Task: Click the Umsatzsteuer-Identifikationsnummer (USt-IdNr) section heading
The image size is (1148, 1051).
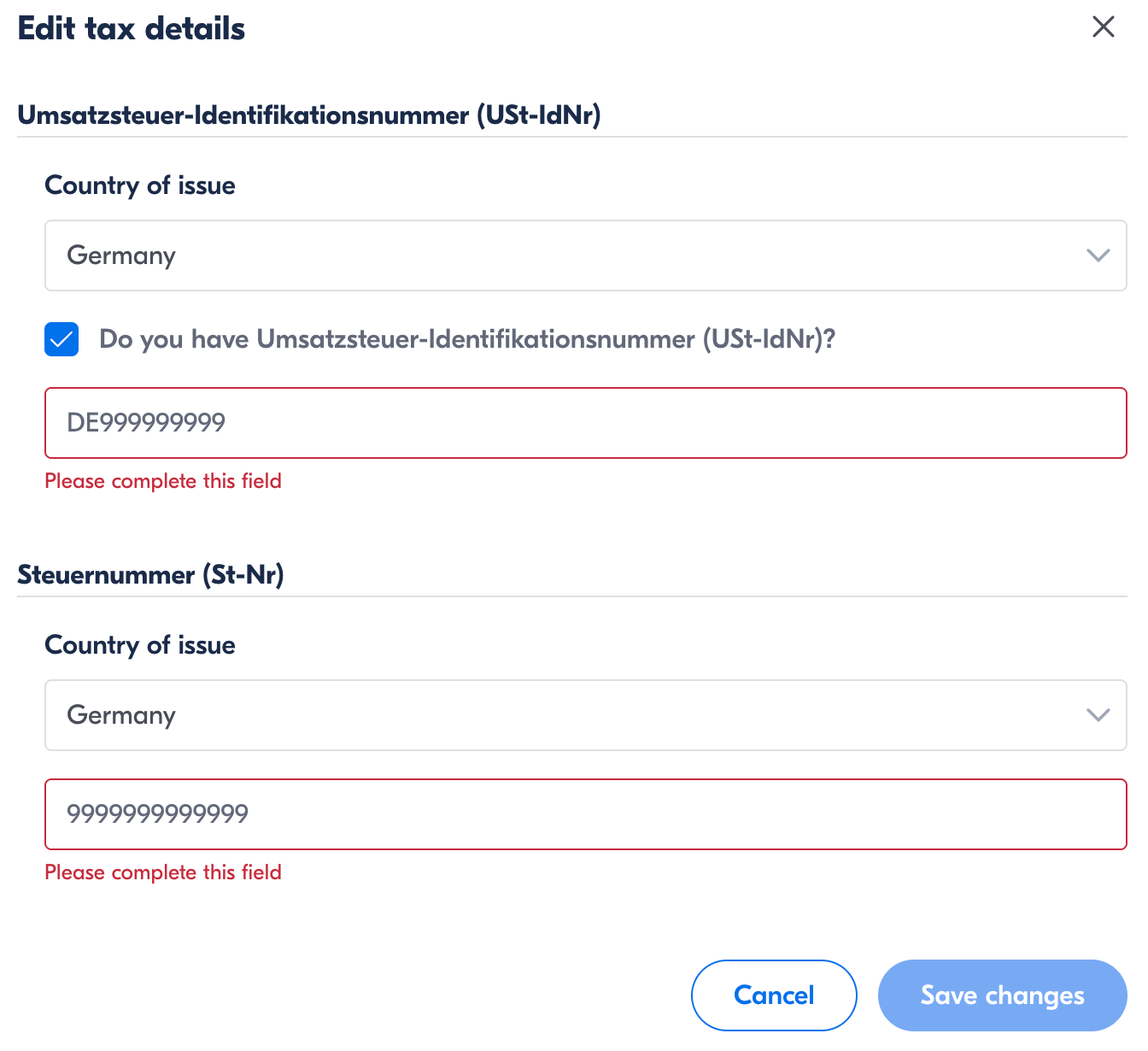Action: point(309,114)
